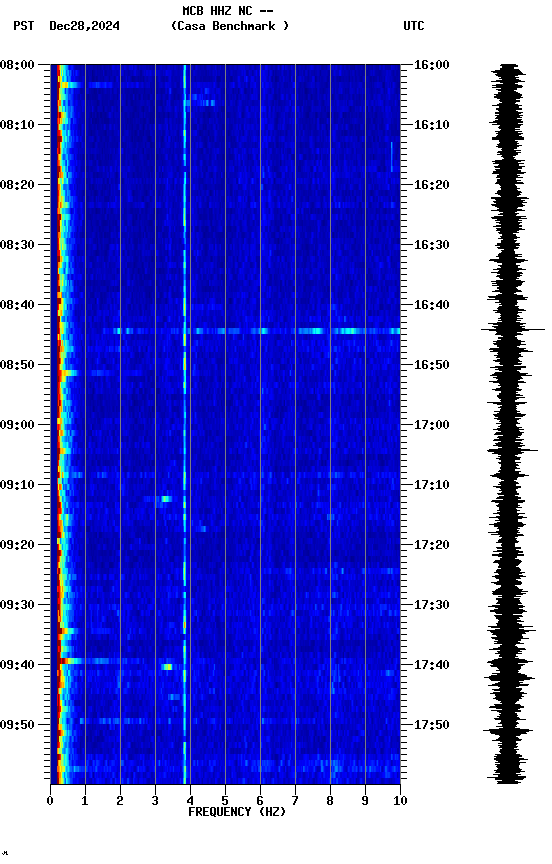
Task: Click the 8 Hz frequency axis label
Action: (x=330, y=801)
